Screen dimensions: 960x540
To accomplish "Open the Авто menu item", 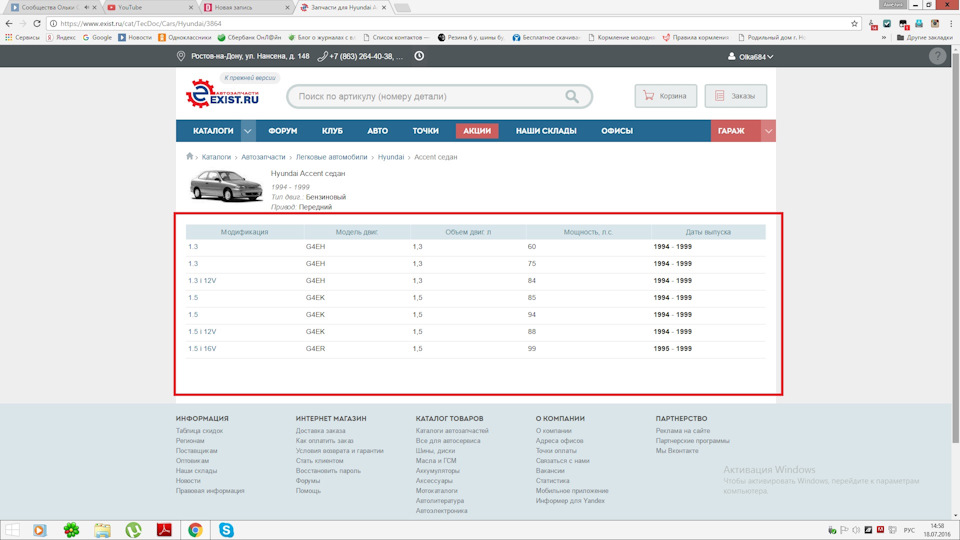I will click(x=377, y=131).
